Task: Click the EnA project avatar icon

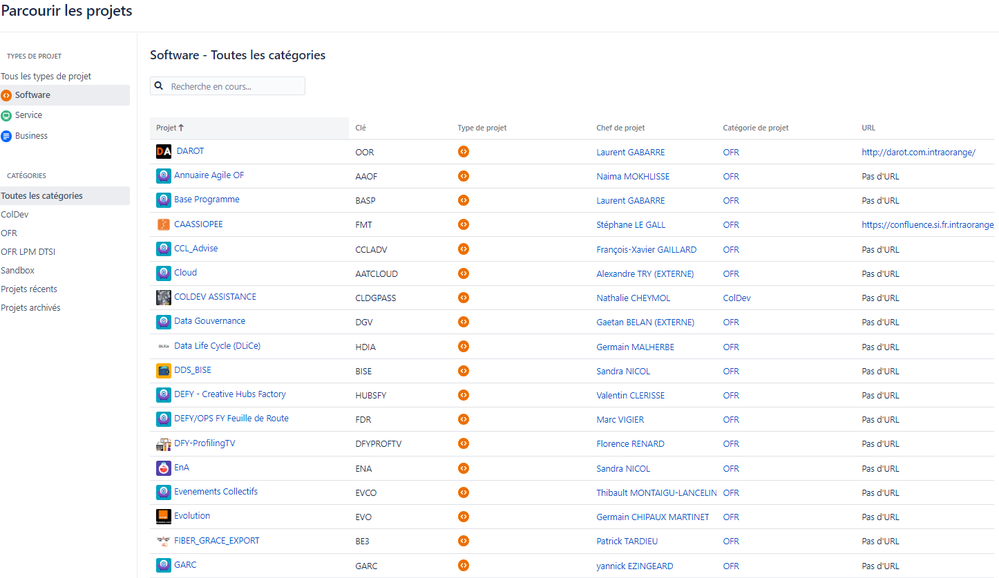Action: tap(164, 468)
